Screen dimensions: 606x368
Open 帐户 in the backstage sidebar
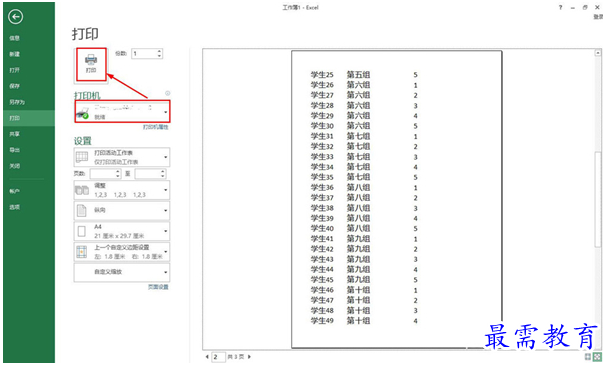click(14, 191)
